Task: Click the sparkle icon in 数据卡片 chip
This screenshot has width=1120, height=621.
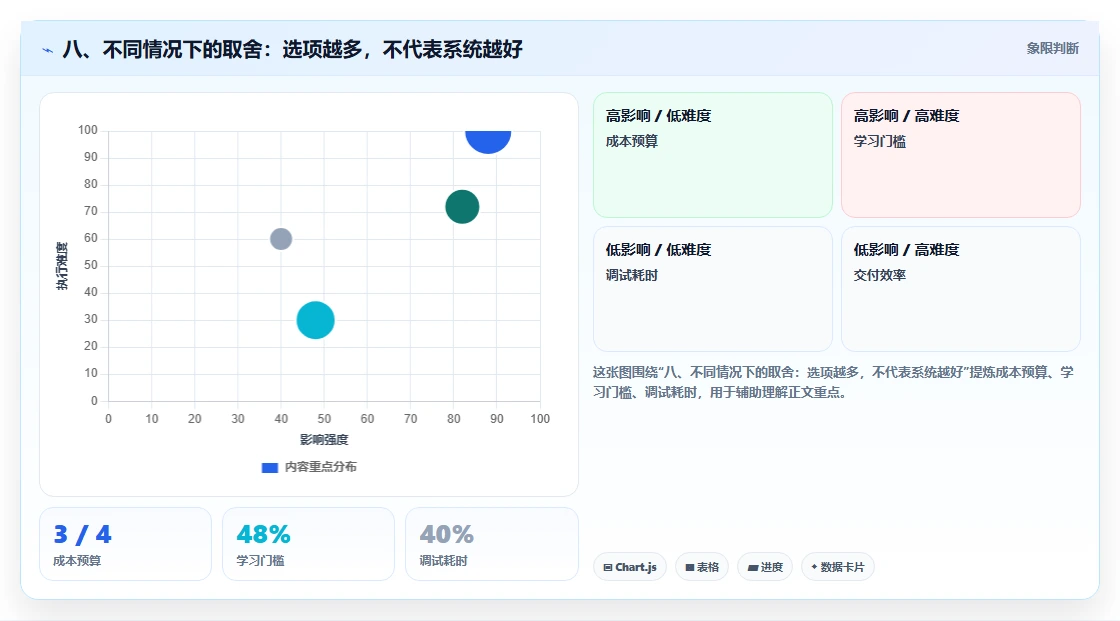Action: coord(814,567)
